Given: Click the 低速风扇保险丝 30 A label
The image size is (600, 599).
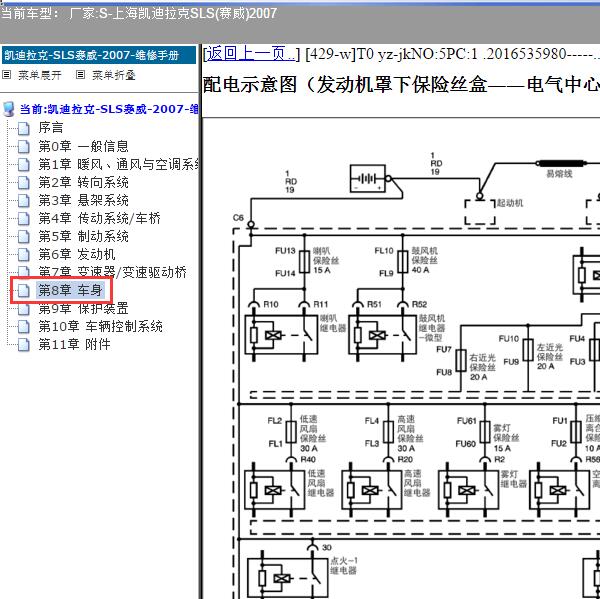Looking at the screenshot, I should [x=313, y=434].
